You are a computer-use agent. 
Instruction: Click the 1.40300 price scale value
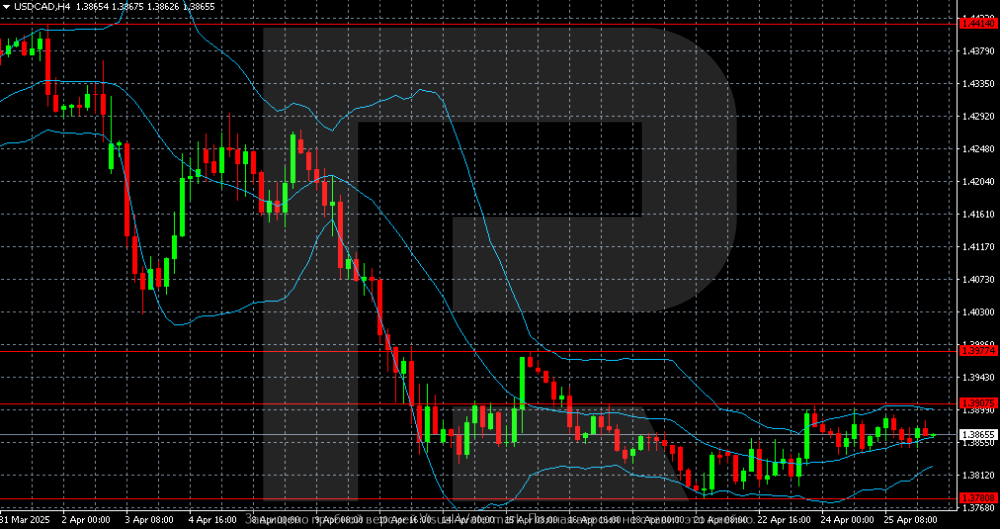point(976,312)
